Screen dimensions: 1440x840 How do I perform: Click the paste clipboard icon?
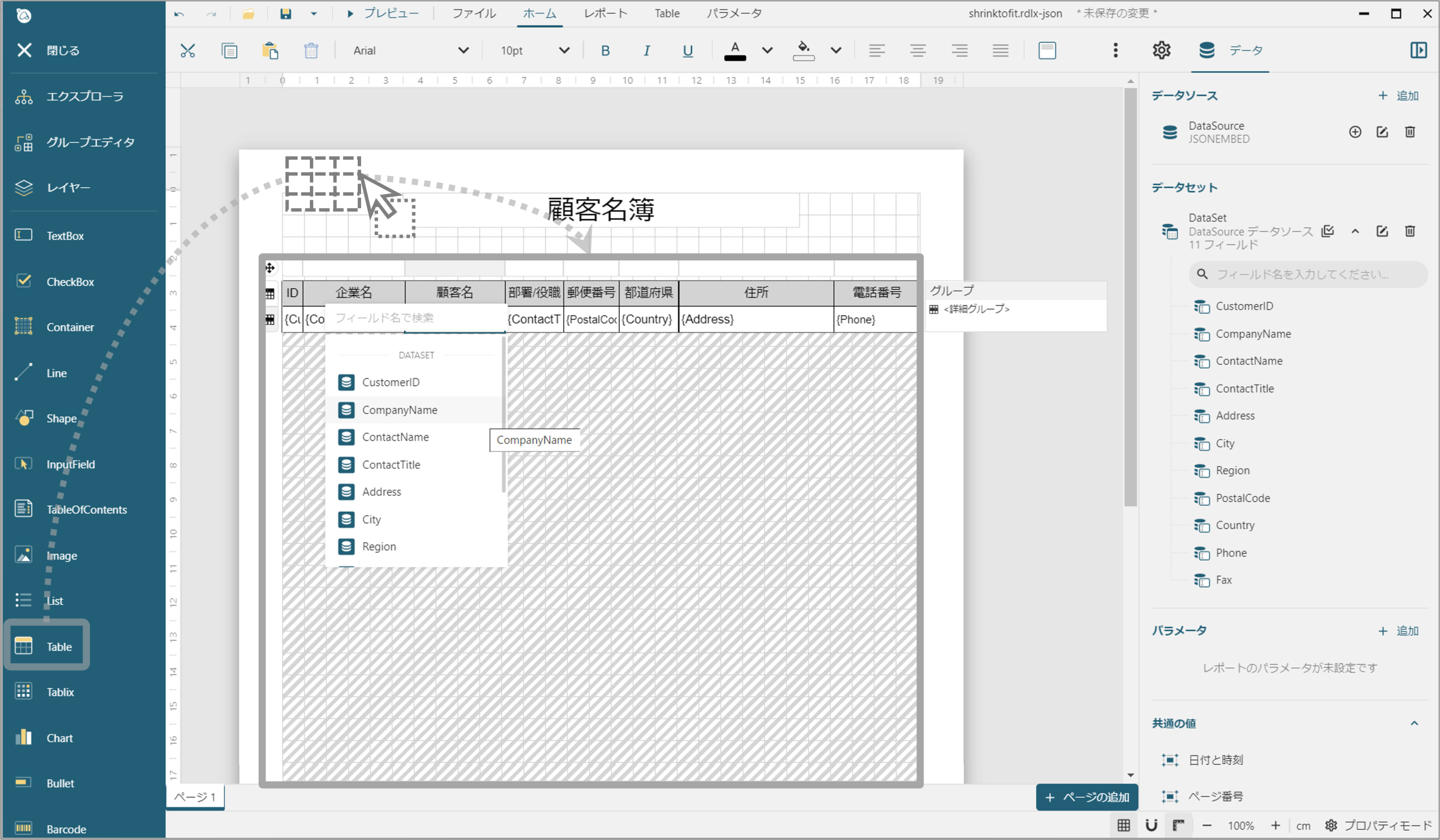pyautogui.click(x=269, y=51)
